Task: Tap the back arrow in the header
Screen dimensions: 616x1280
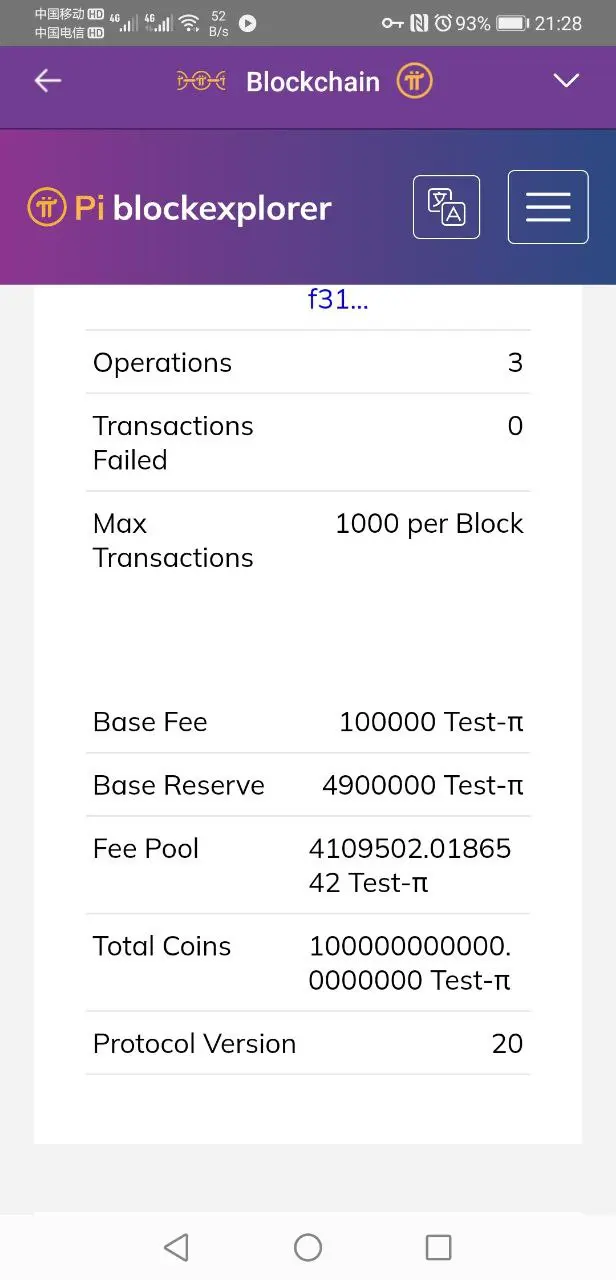Action: [48, 81]
